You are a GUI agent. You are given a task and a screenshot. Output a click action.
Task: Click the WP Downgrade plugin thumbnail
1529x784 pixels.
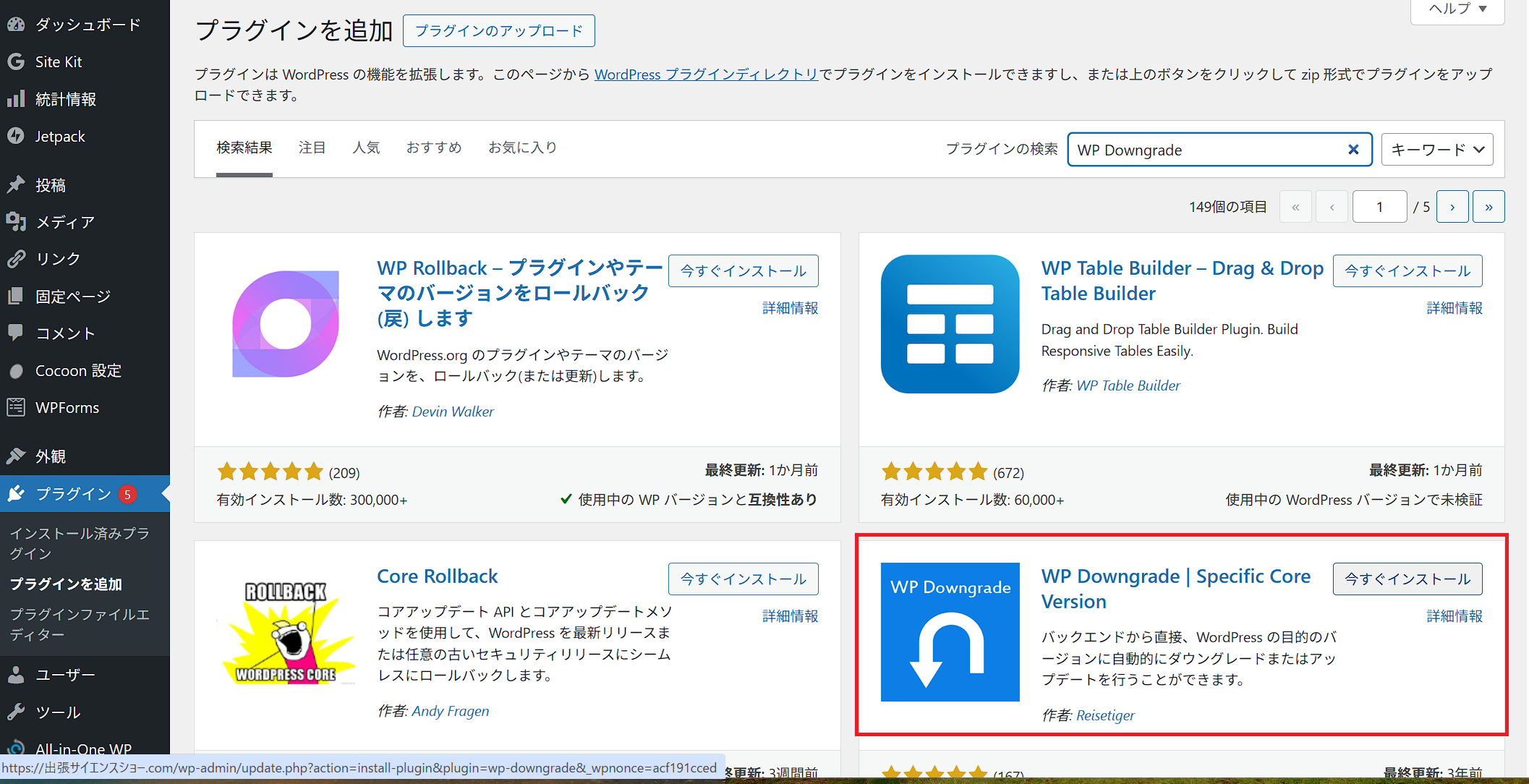(950, 632)
